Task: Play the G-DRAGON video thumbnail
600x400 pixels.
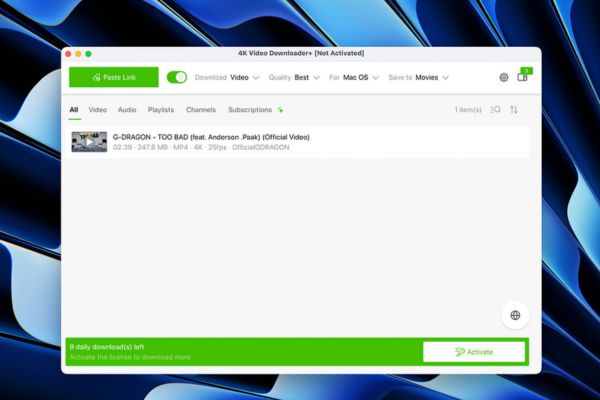Action: point(89,142)
